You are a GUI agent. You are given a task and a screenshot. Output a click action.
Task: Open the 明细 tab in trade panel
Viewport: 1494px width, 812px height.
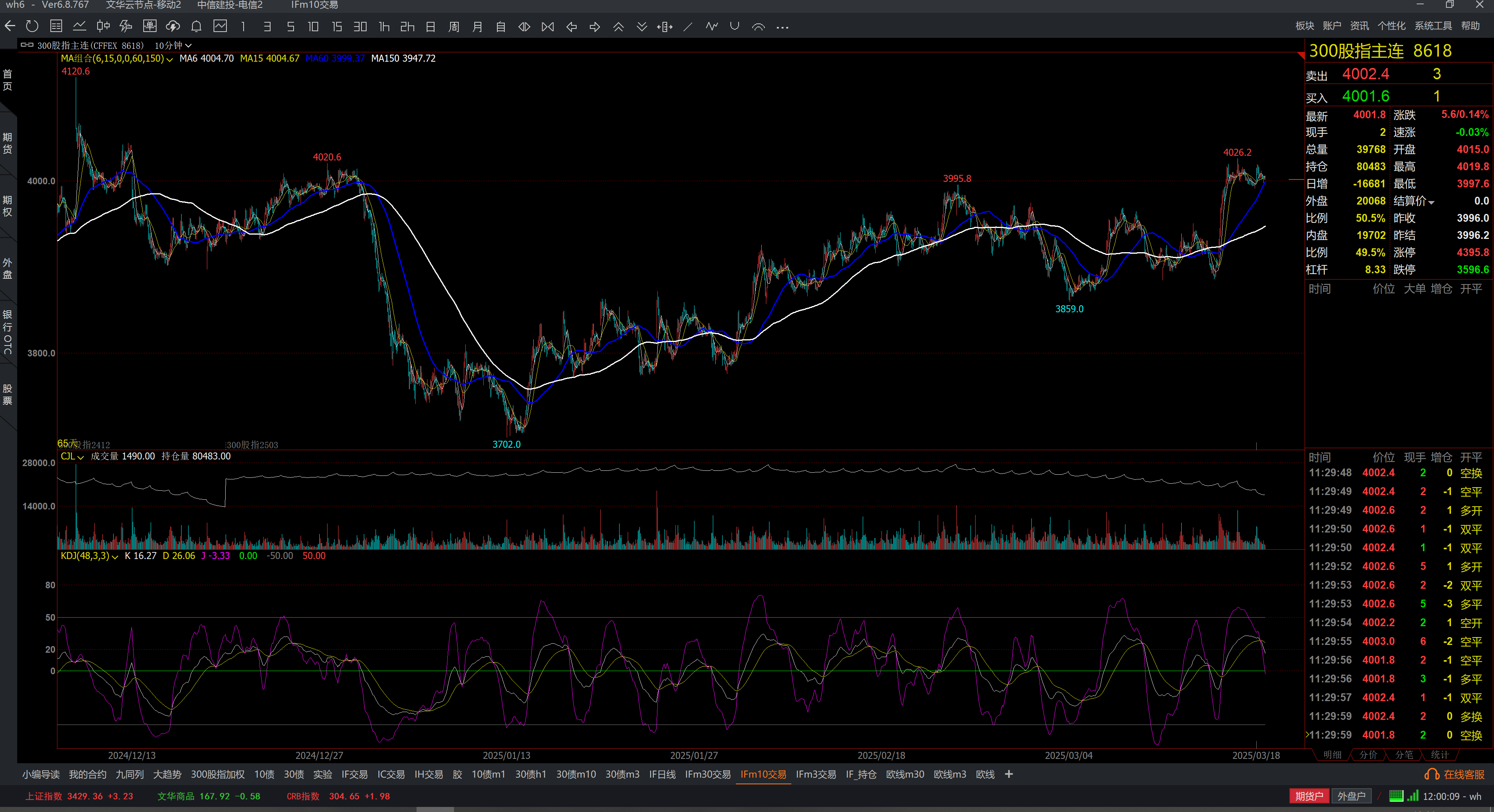[1332, 755]
